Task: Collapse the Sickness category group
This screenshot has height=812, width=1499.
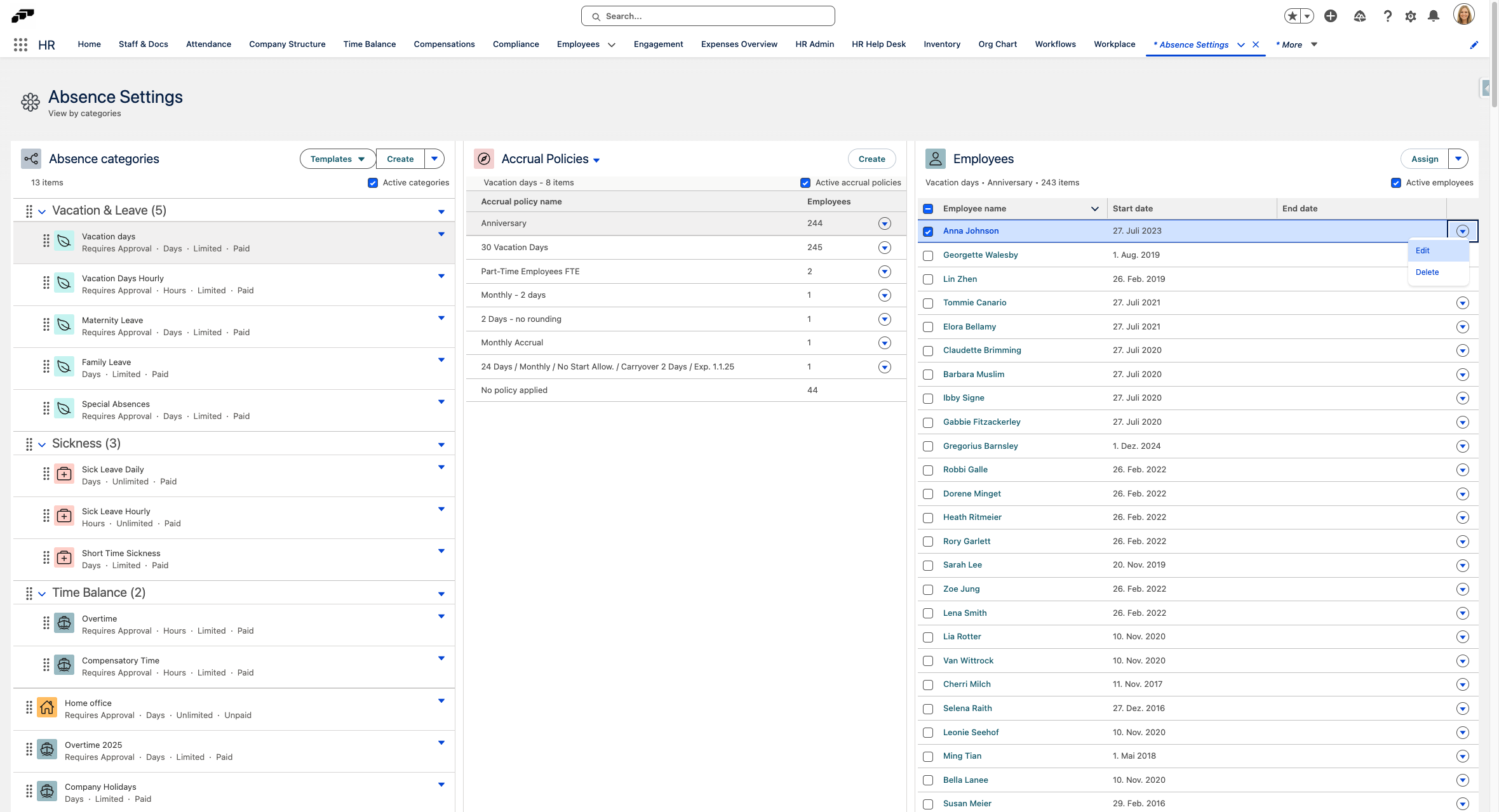Action: [x=42, y=444]
